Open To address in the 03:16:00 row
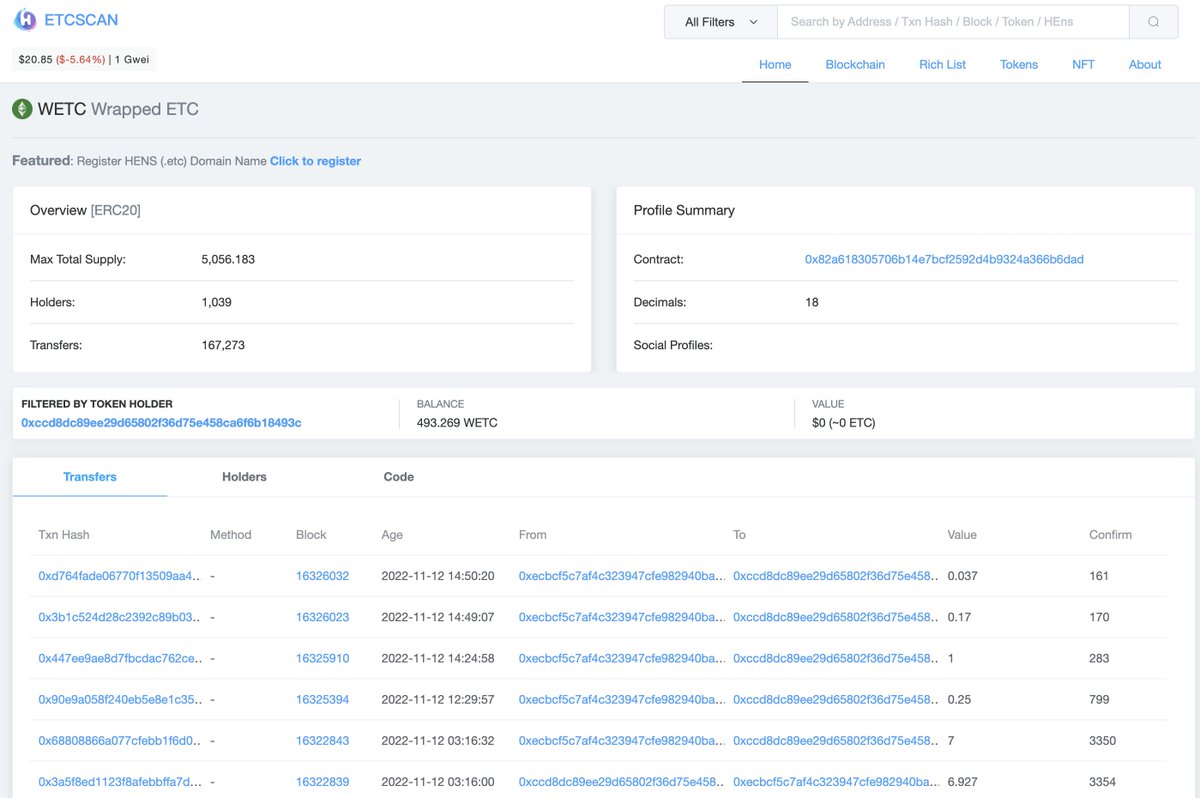The image size is (1200, 798). (x=836, y=781)
